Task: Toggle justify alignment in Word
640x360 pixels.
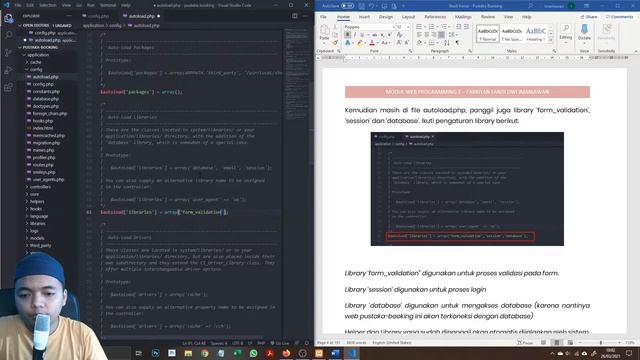Action: pyautogui.click(x=441, y=35)
